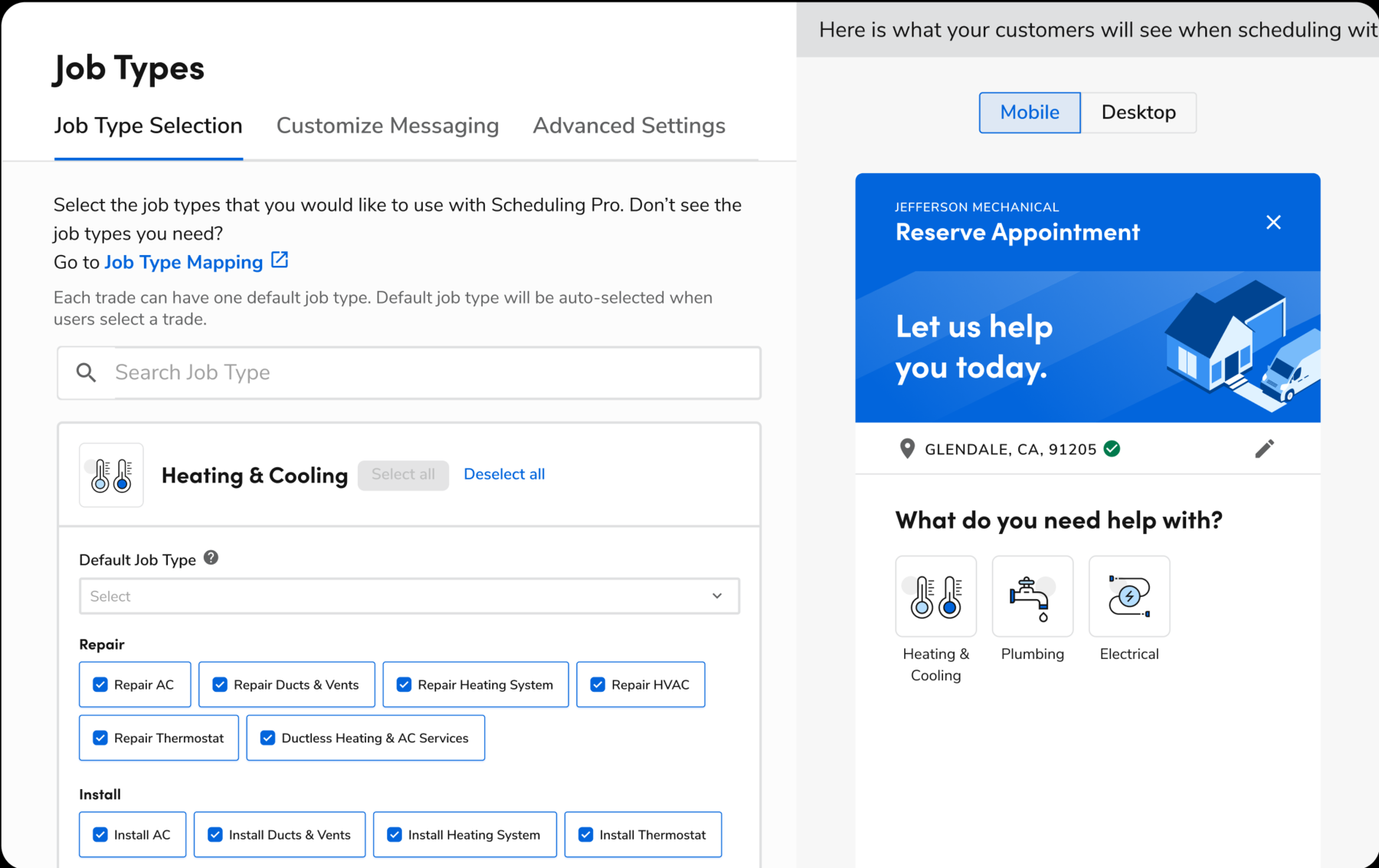
Task: Switch to the Customize Messaging tab
Action: click(x=388, y=125)
